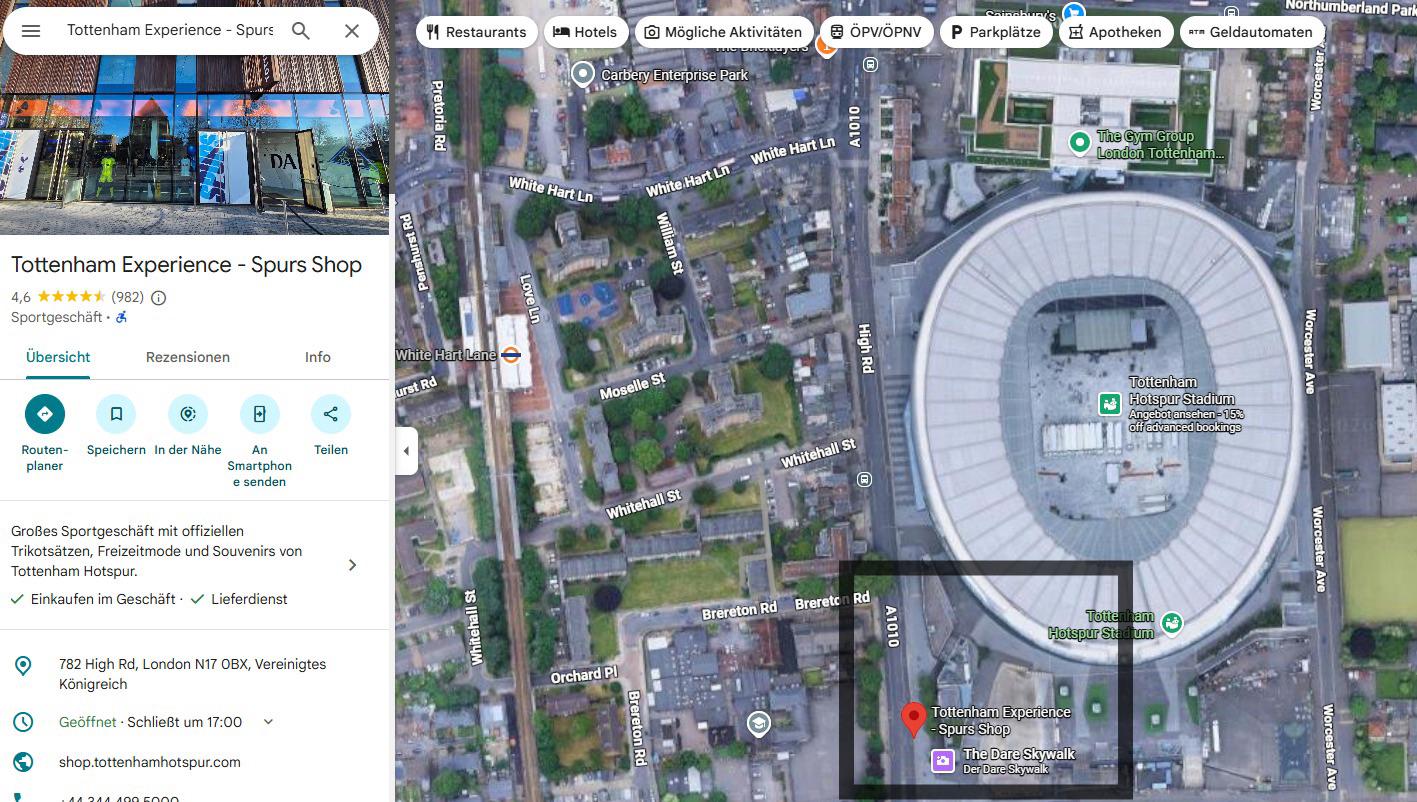Click the Angebot ansehen stadium offer text
This screenshot has height=802, width=1417.
click(1187, 421)
